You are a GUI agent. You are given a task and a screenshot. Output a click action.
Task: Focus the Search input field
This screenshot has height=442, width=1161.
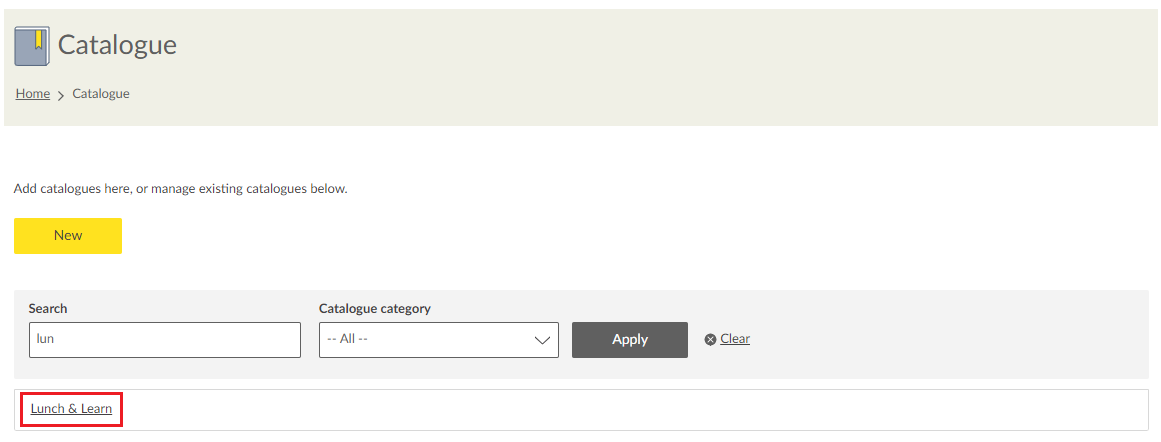click(165, 340)
